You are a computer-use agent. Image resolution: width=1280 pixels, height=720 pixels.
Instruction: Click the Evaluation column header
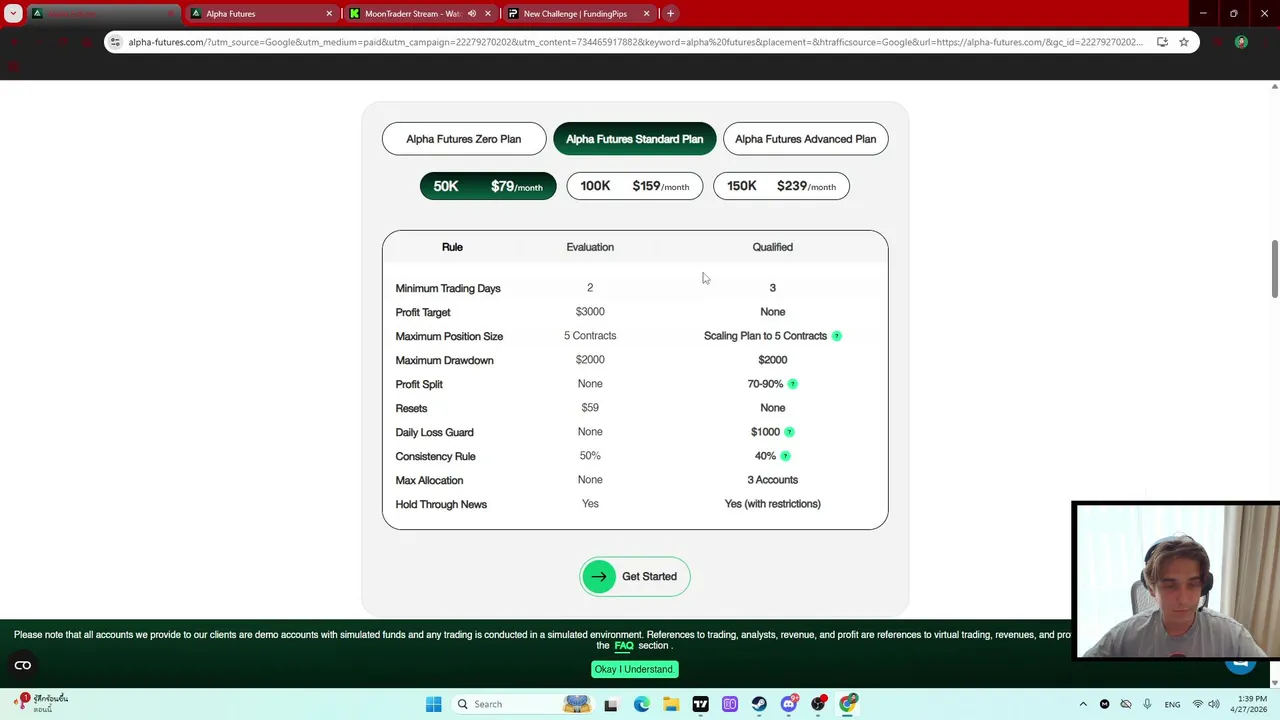tap(590, 247)
